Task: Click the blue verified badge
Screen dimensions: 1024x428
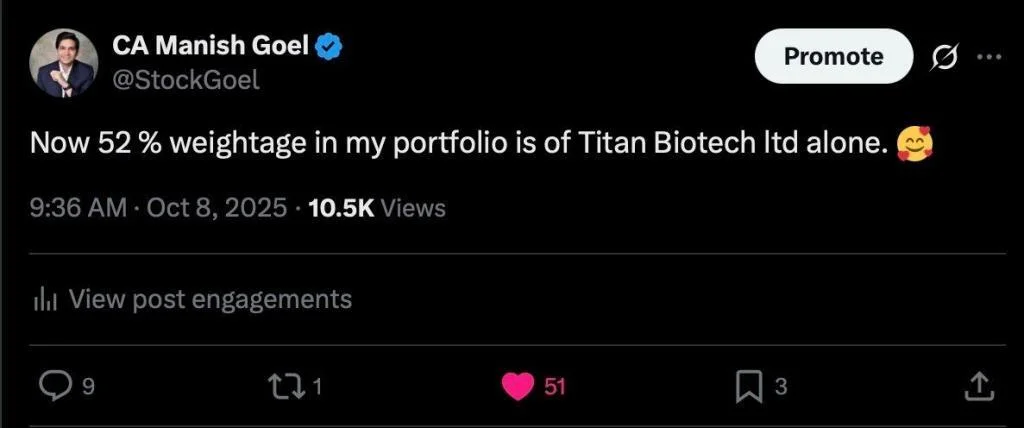Action: 332,45
